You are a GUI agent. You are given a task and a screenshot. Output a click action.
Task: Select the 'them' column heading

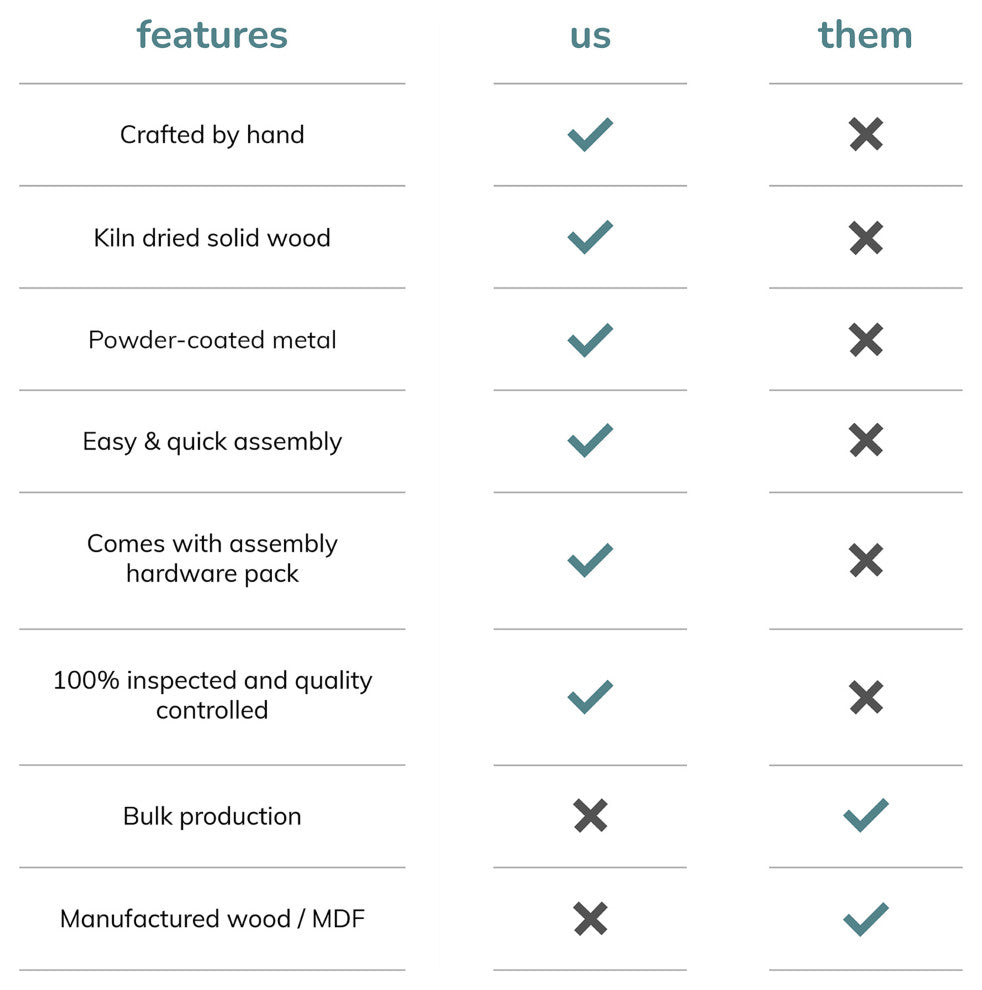coord(865,35)
